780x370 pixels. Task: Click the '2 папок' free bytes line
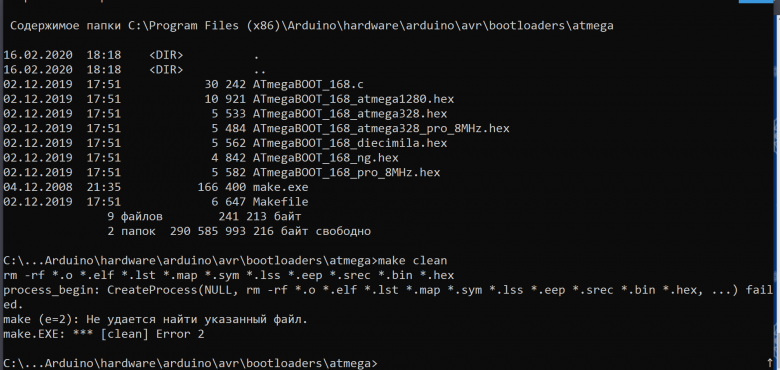tap(239, 231)
